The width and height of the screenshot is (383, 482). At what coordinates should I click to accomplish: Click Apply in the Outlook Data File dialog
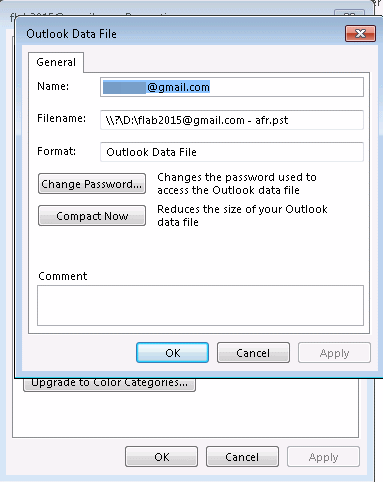[334, 353]
